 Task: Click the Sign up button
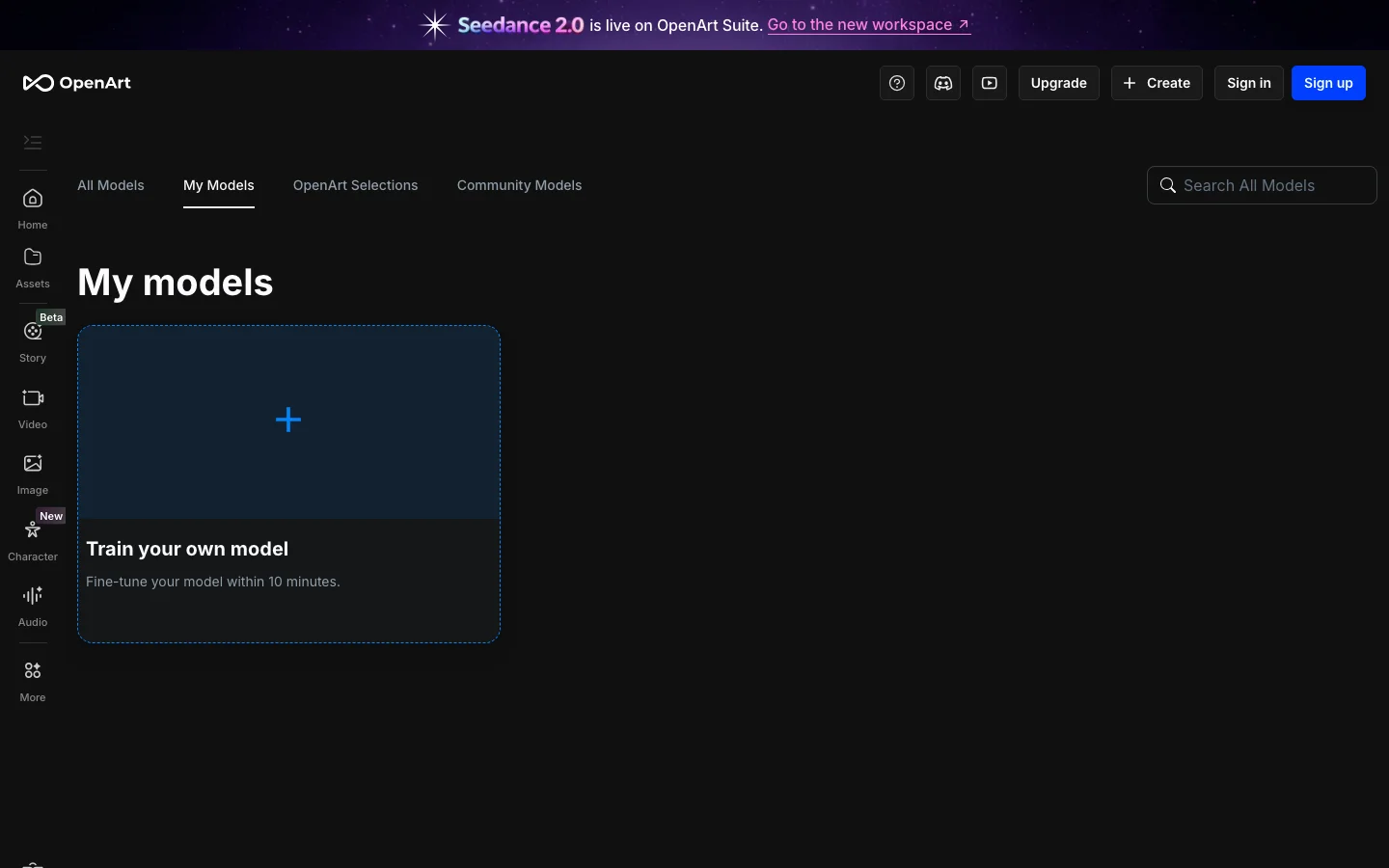pyautogui.click(x=1328, y=83)
